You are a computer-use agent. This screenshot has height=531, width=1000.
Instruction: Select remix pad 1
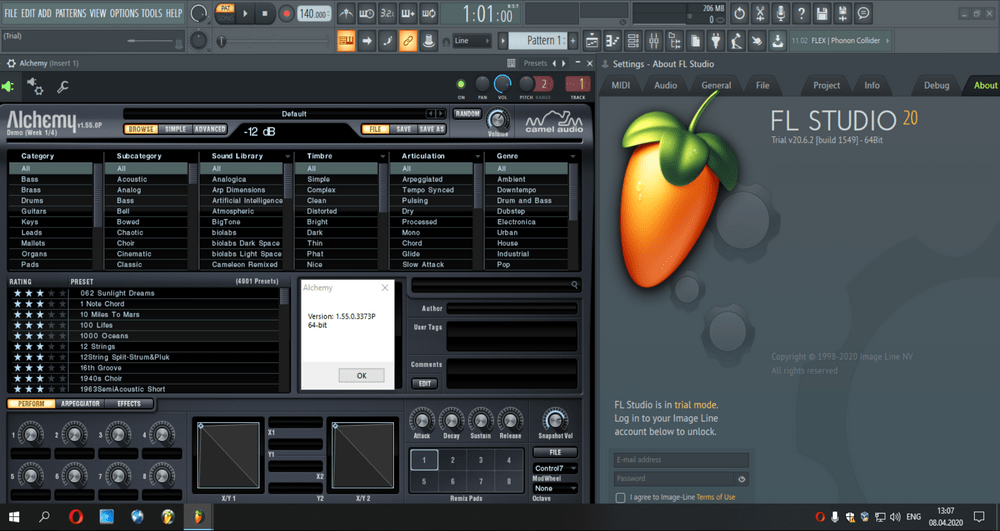click(424, 460)
